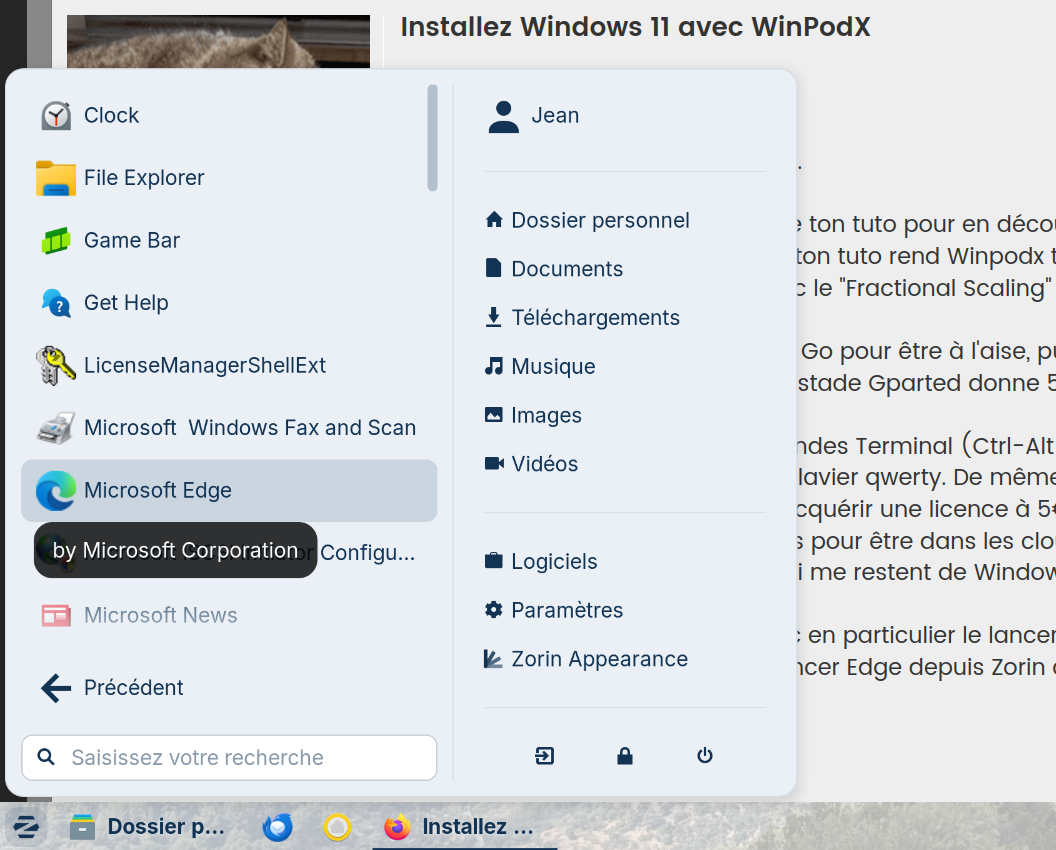Select the Microsoft News entry text
This screenshot has height=850, width=1056.
160,616
